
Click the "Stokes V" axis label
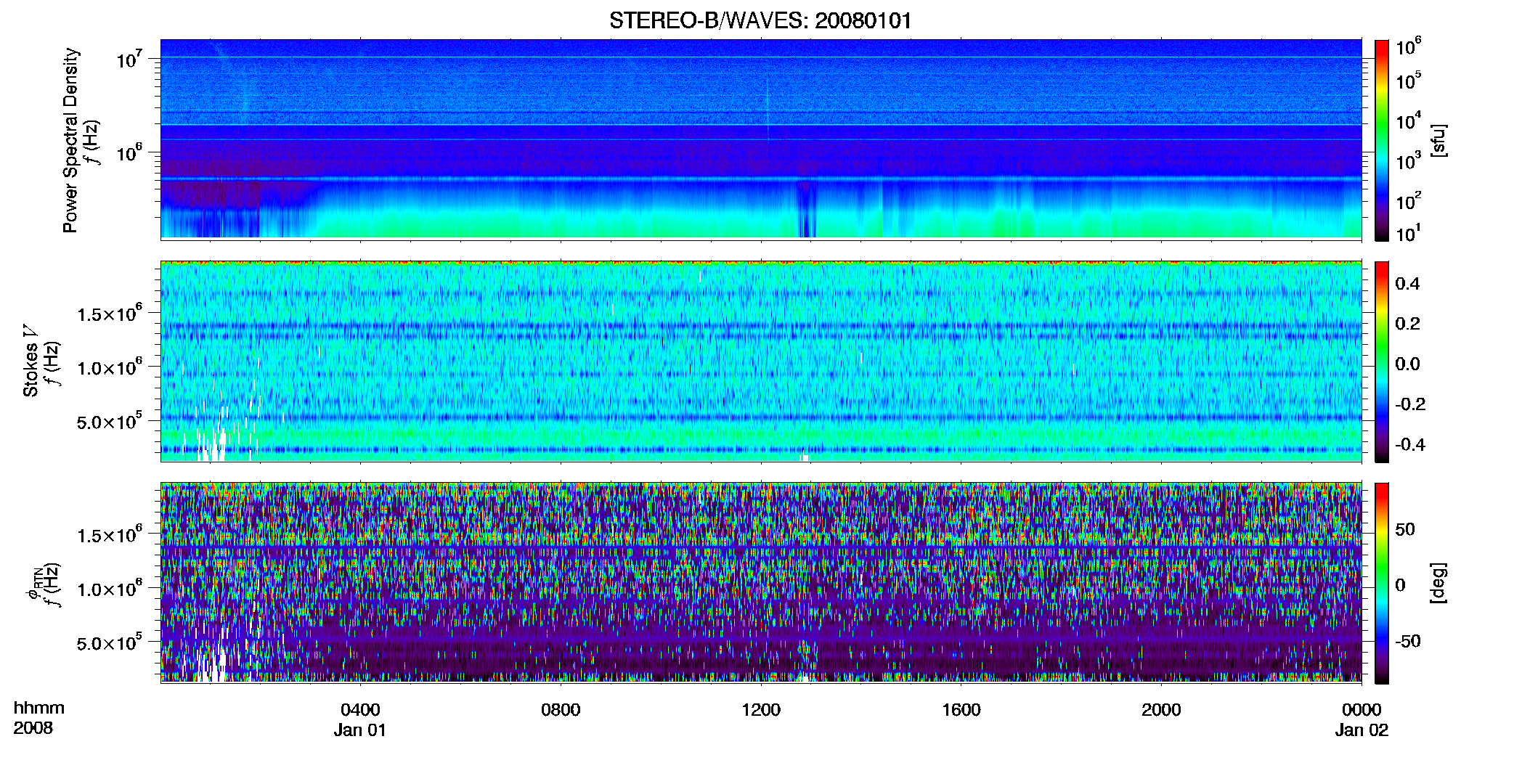tap(30, 361)
